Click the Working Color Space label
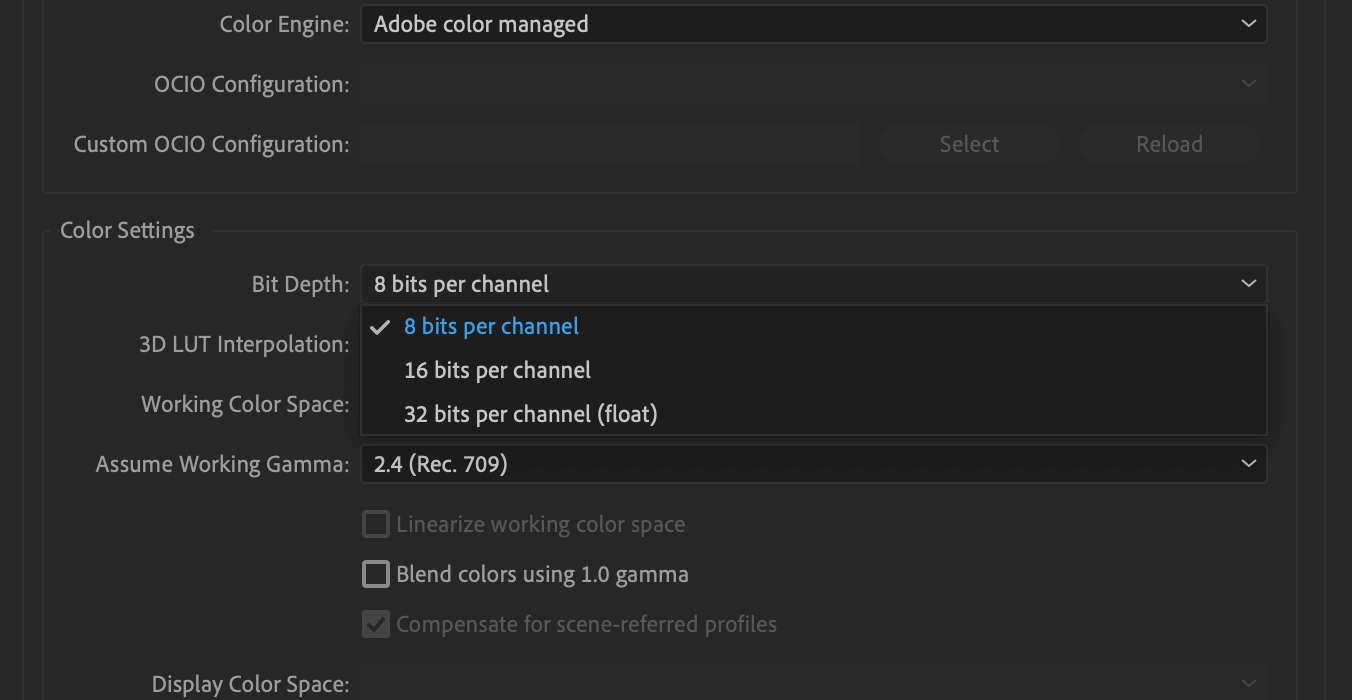Screen dimensions: 1352x700 tap(245, 404)
